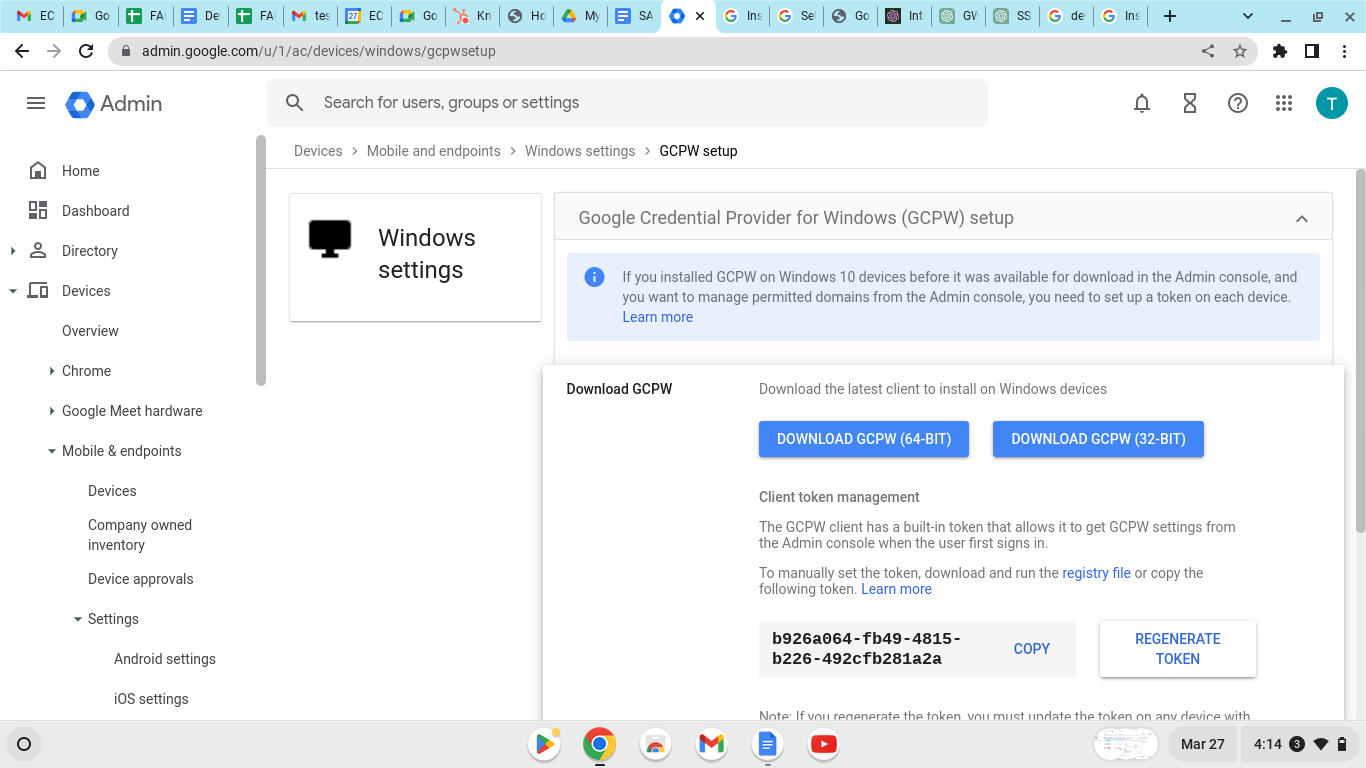The height and width of the screenshot is (768, 1366).
Task: Click Learn more in blue info notice
Action: pyautogui.click(x=658, y=317)
